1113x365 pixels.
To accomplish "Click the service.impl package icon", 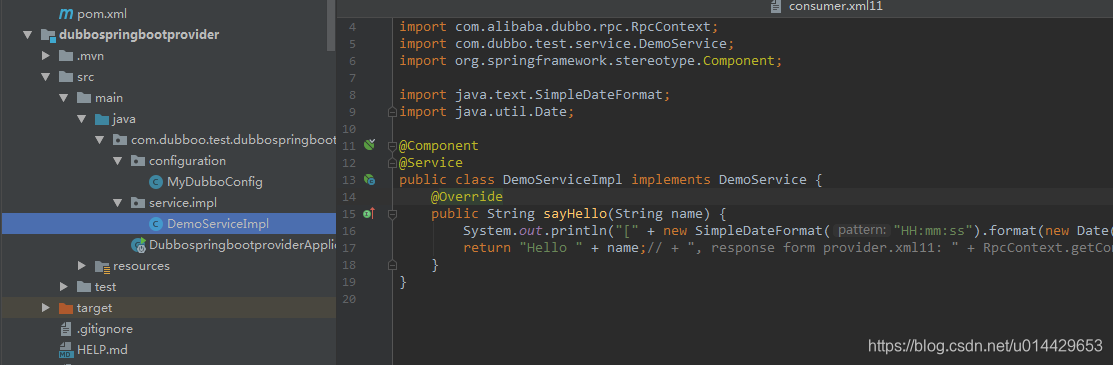I will pyautogui.click(x=138, y=203).
